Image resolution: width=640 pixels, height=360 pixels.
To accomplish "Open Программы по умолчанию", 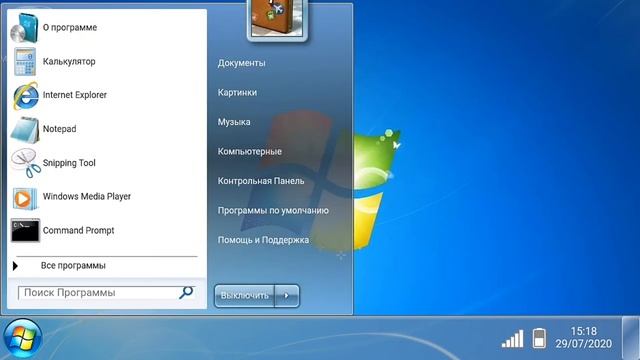I will 273,211.
